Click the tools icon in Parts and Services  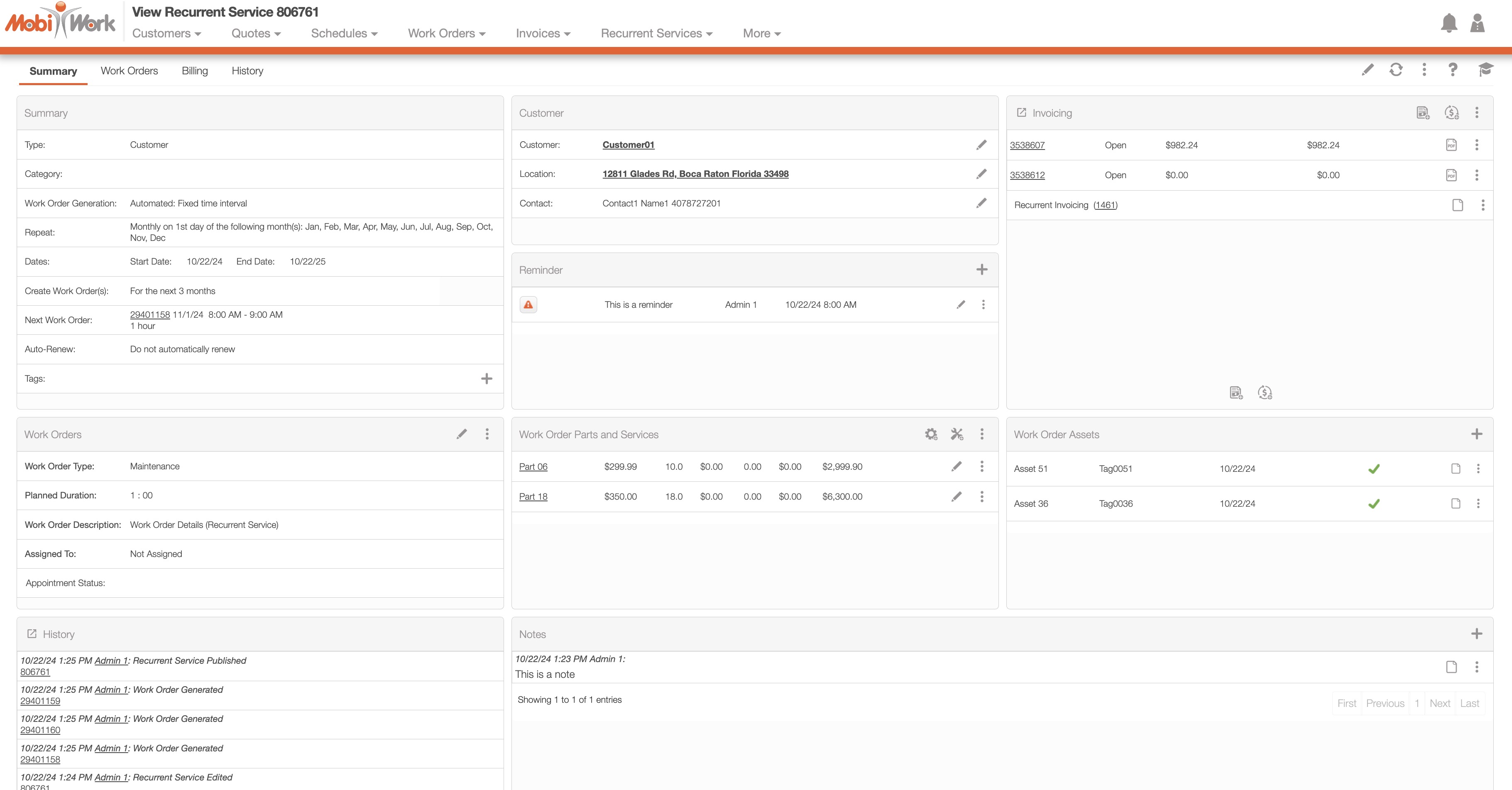[x=957, y=434]
